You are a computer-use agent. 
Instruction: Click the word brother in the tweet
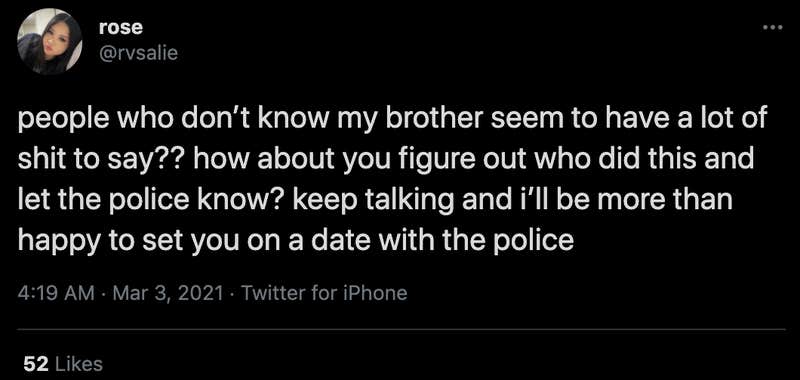pyautogui.click(x=440, y=119)
